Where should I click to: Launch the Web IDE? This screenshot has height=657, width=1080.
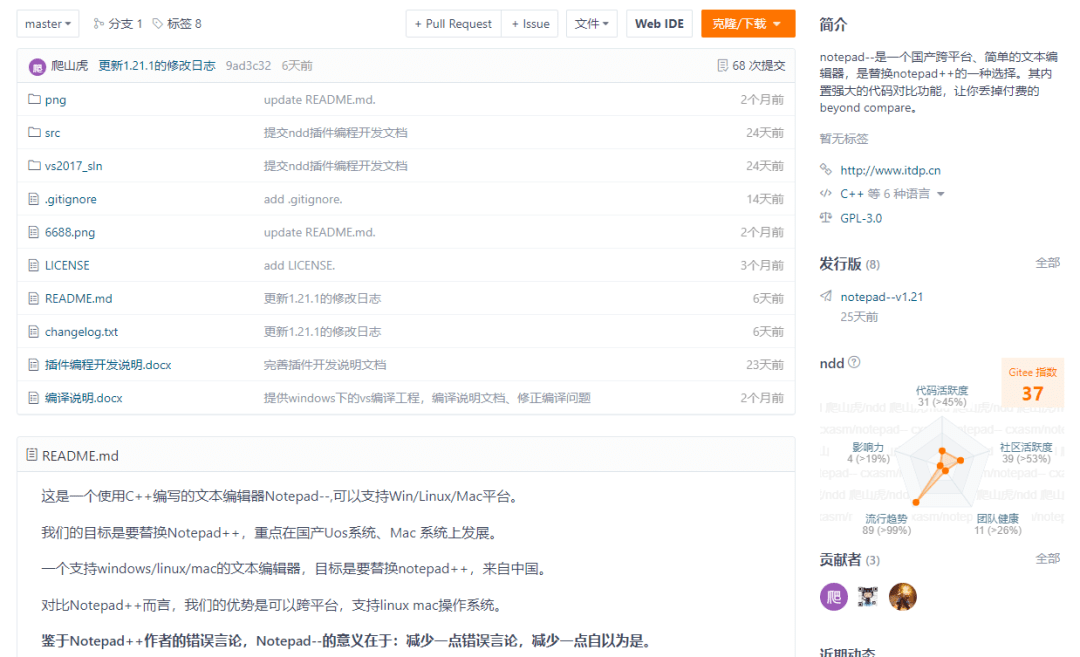659,24
